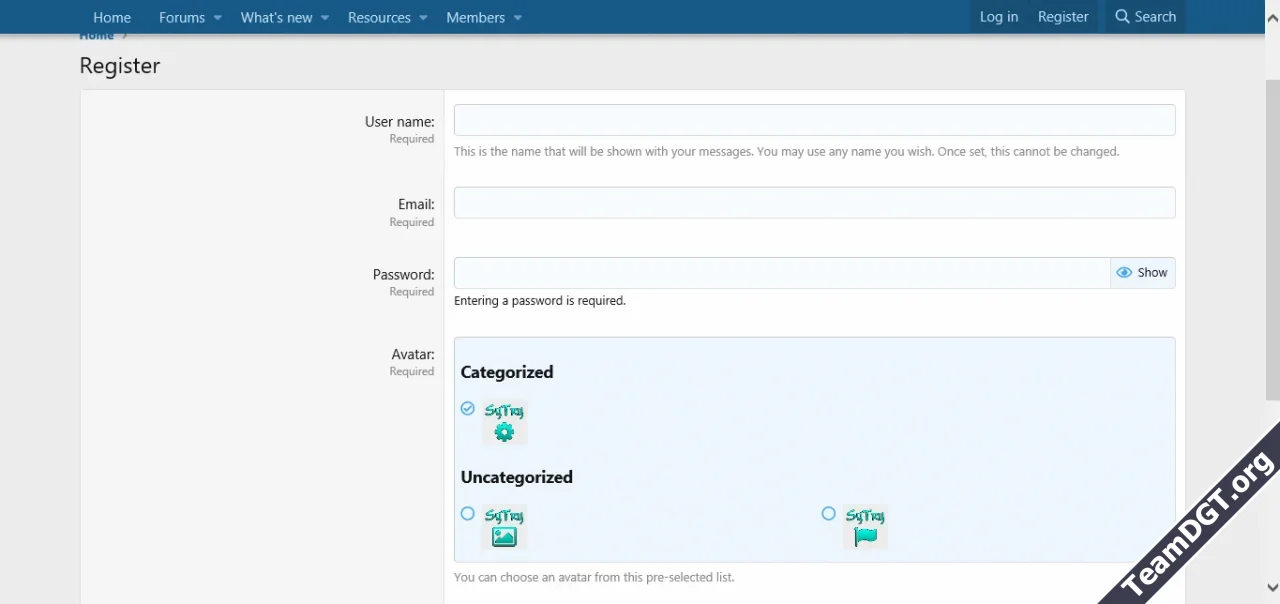1280x604 pixels.
Task: Click the eye icon in Password field
Action: click(1124, 273)
